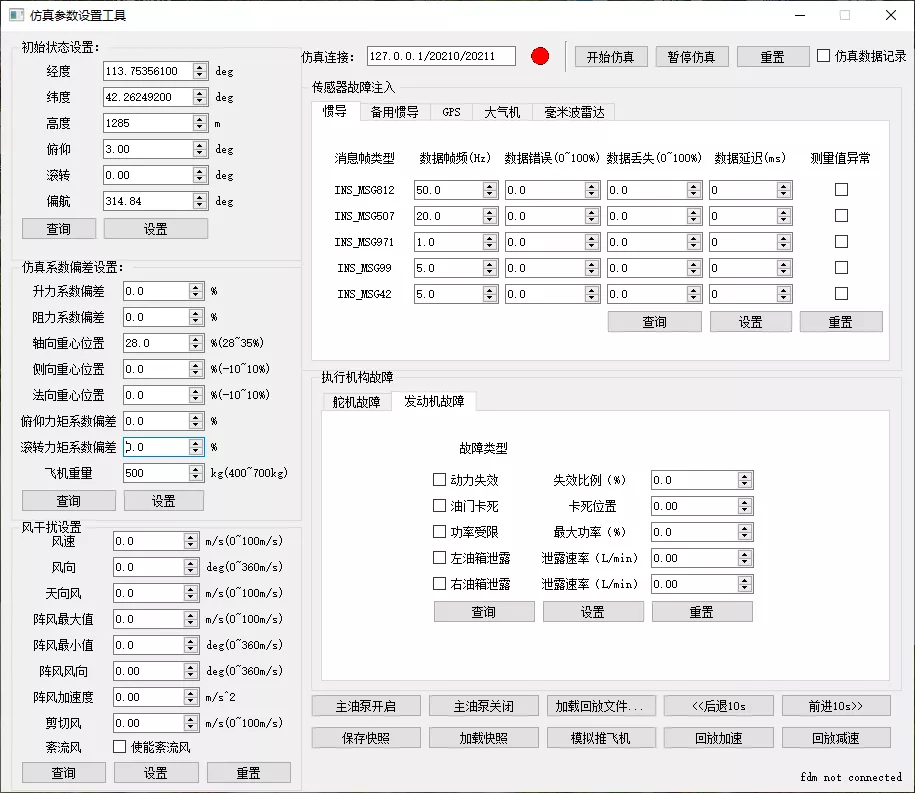
Task: Click the 模拟推飞机 button
Action: click(601, 738)
